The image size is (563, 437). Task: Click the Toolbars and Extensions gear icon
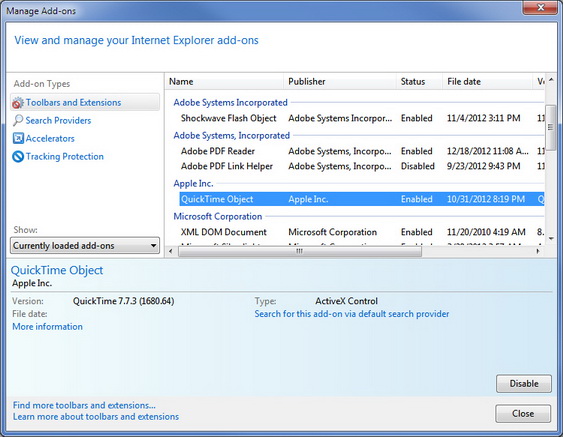[x=18, y=103]
